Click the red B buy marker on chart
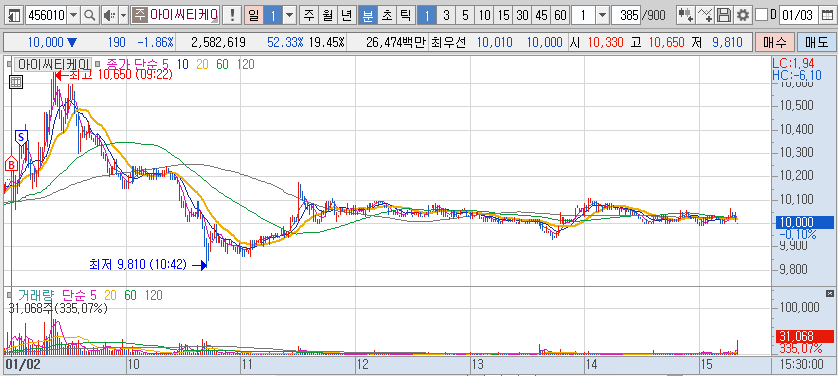The width and height of the screenshot is (838, 376). (11, 165)
